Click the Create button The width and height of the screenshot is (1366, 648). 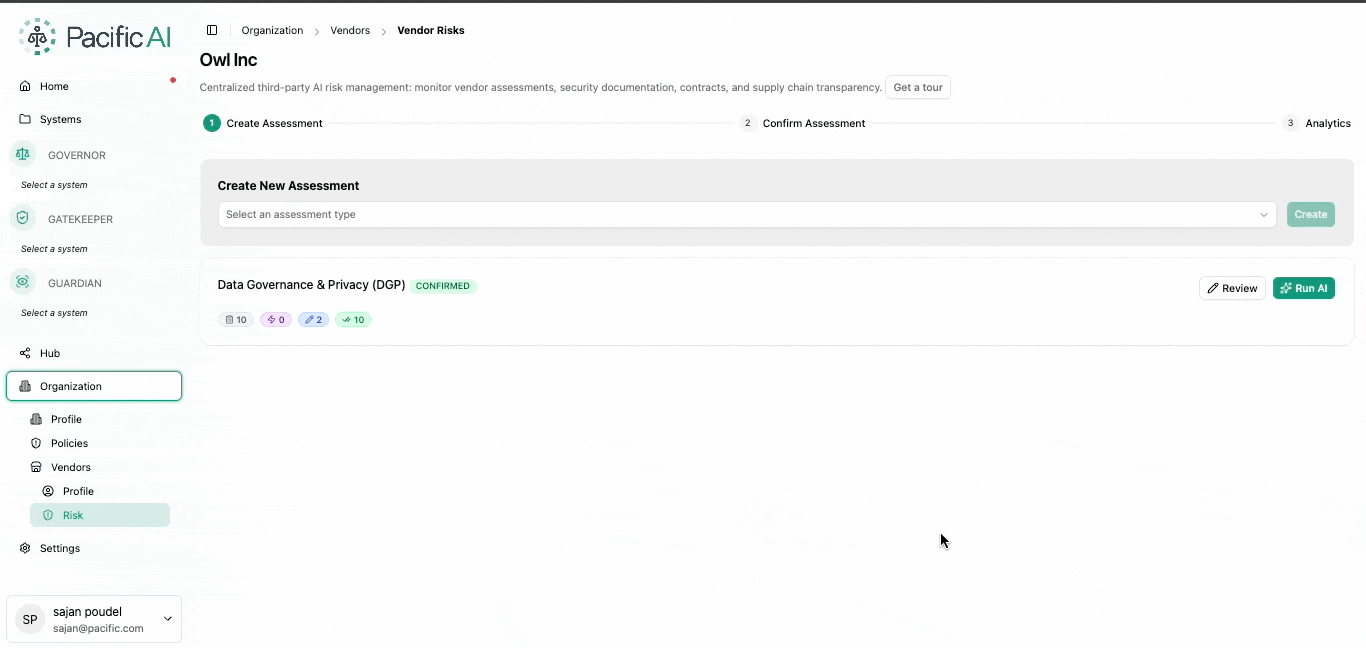[1311, 214]
